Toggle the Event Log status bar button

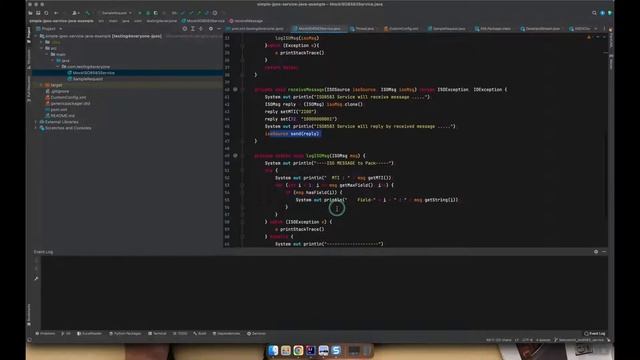click(x=595, y=333)
